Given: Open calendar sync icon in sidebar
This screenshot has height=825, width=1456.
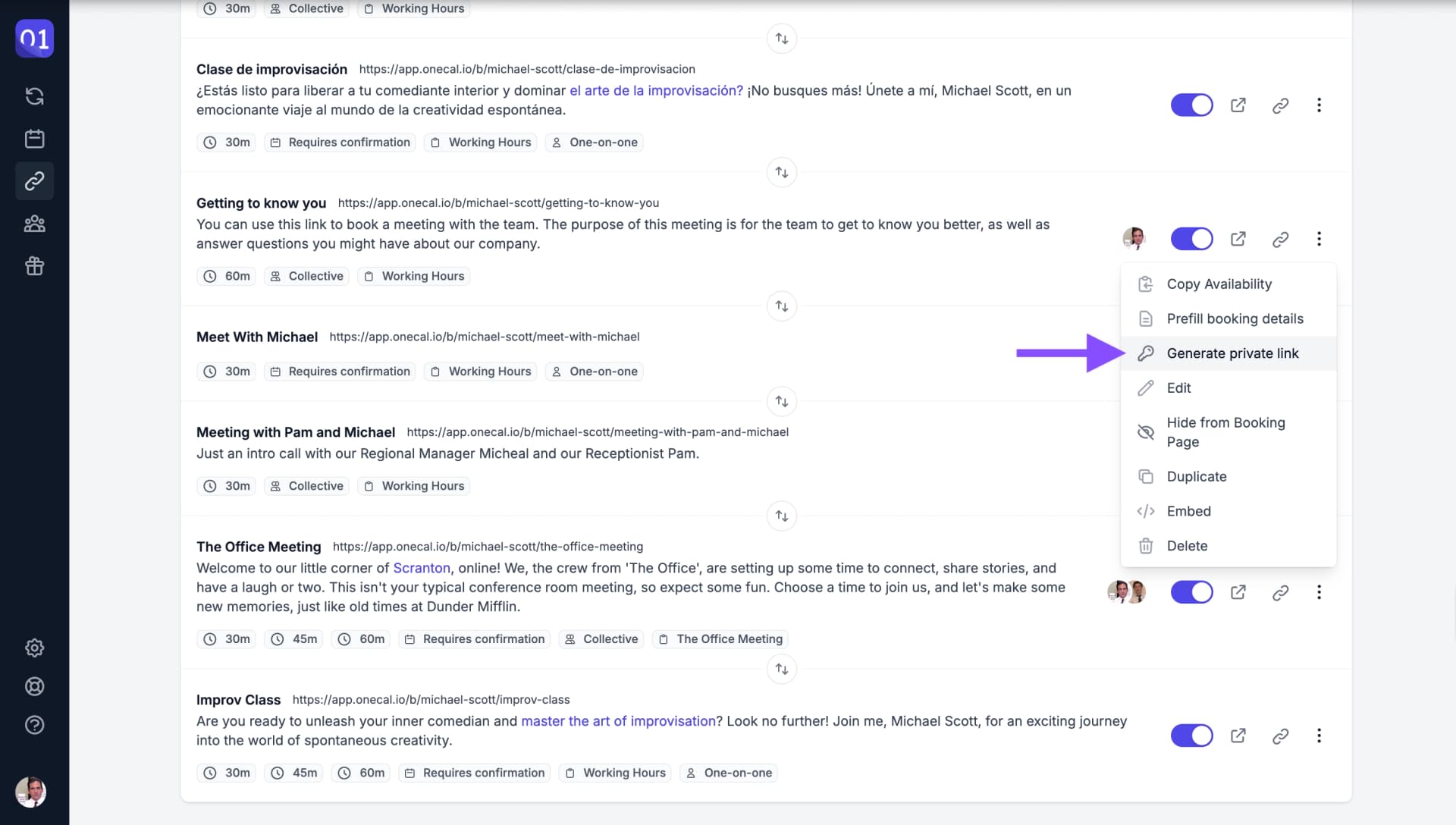Looking at the screenshot, I should click(34, 96).
